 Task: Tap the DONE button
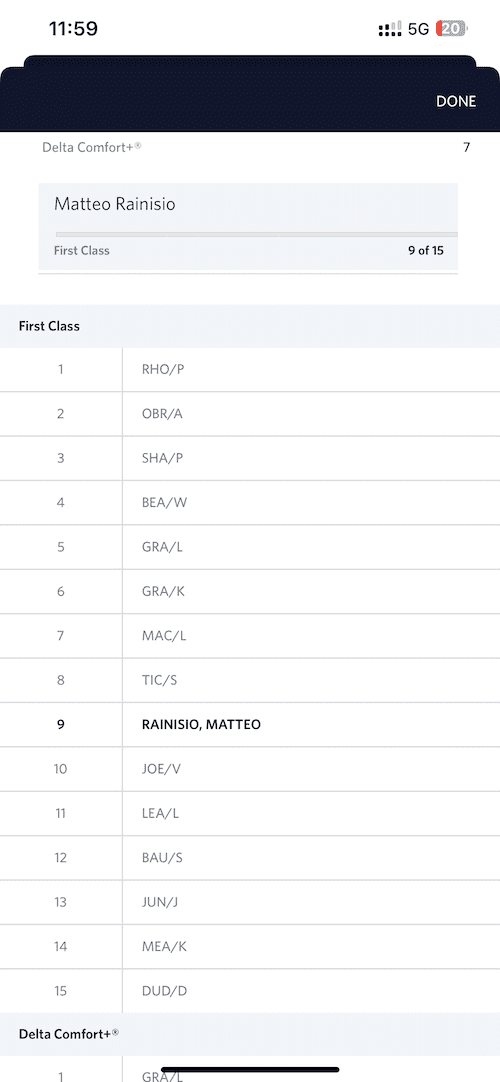[x=456, y=101]
